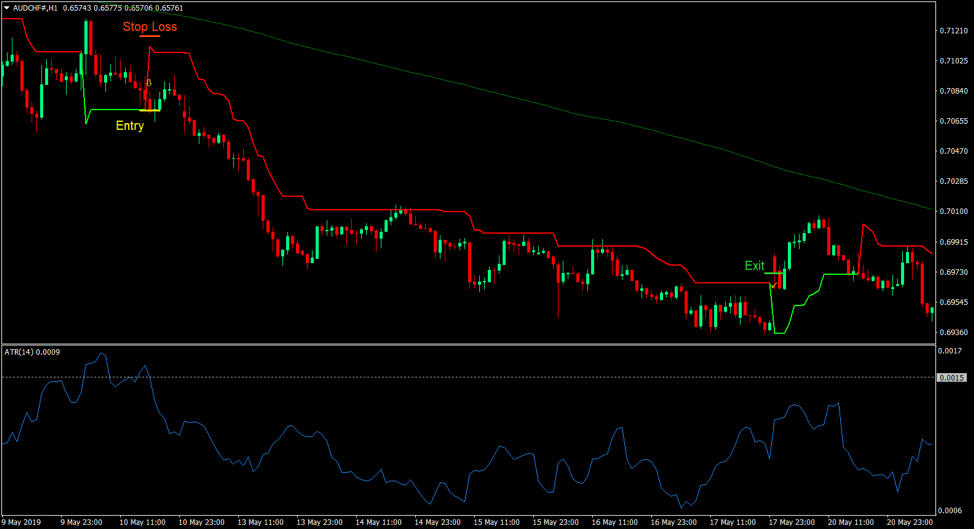Select the short yellow entry line marker
Image resolution: width=974 pixels, height=529 pixels.
click(x=149, y=110)
